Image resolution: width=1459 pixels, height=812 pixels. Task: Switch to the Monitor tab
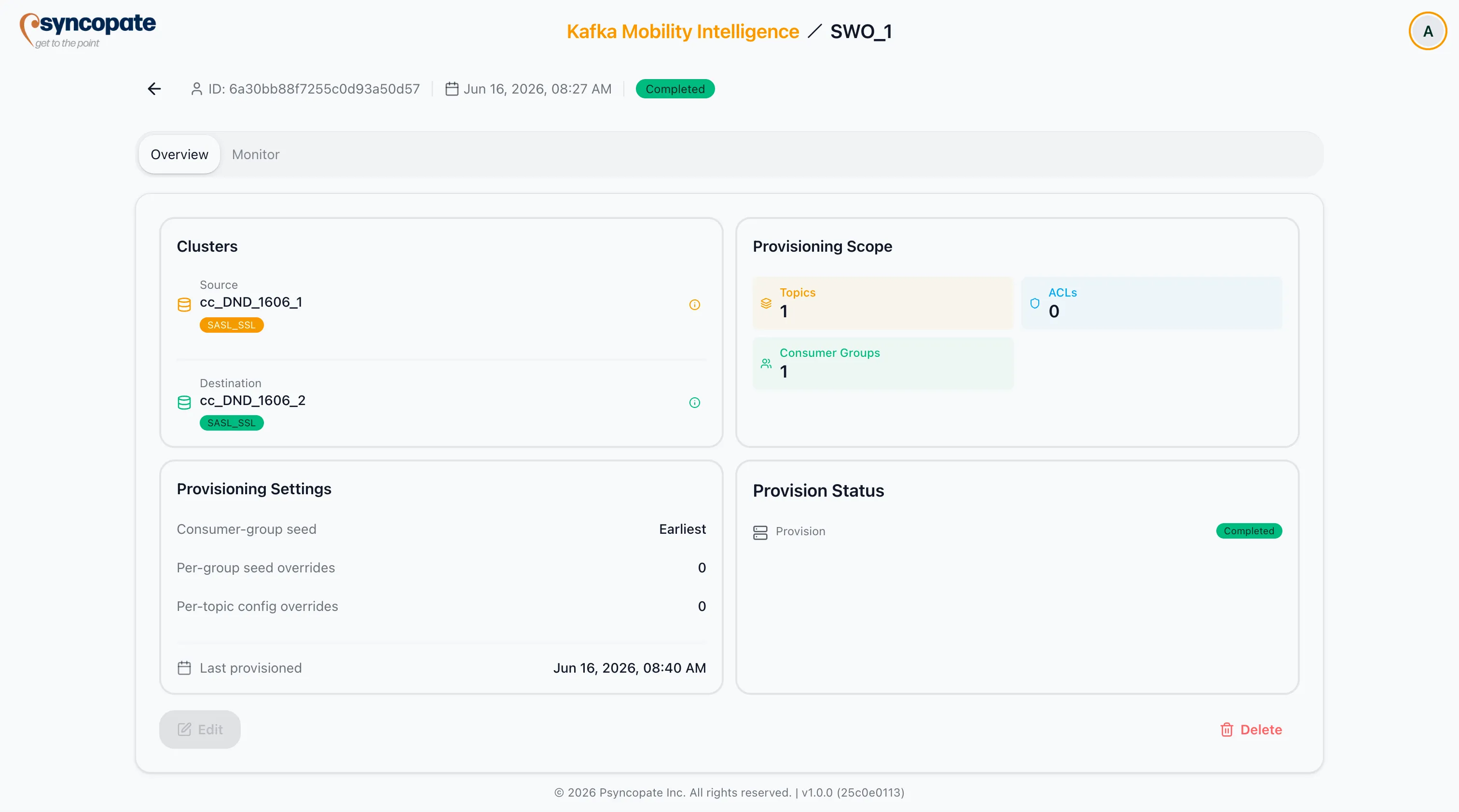255,154
